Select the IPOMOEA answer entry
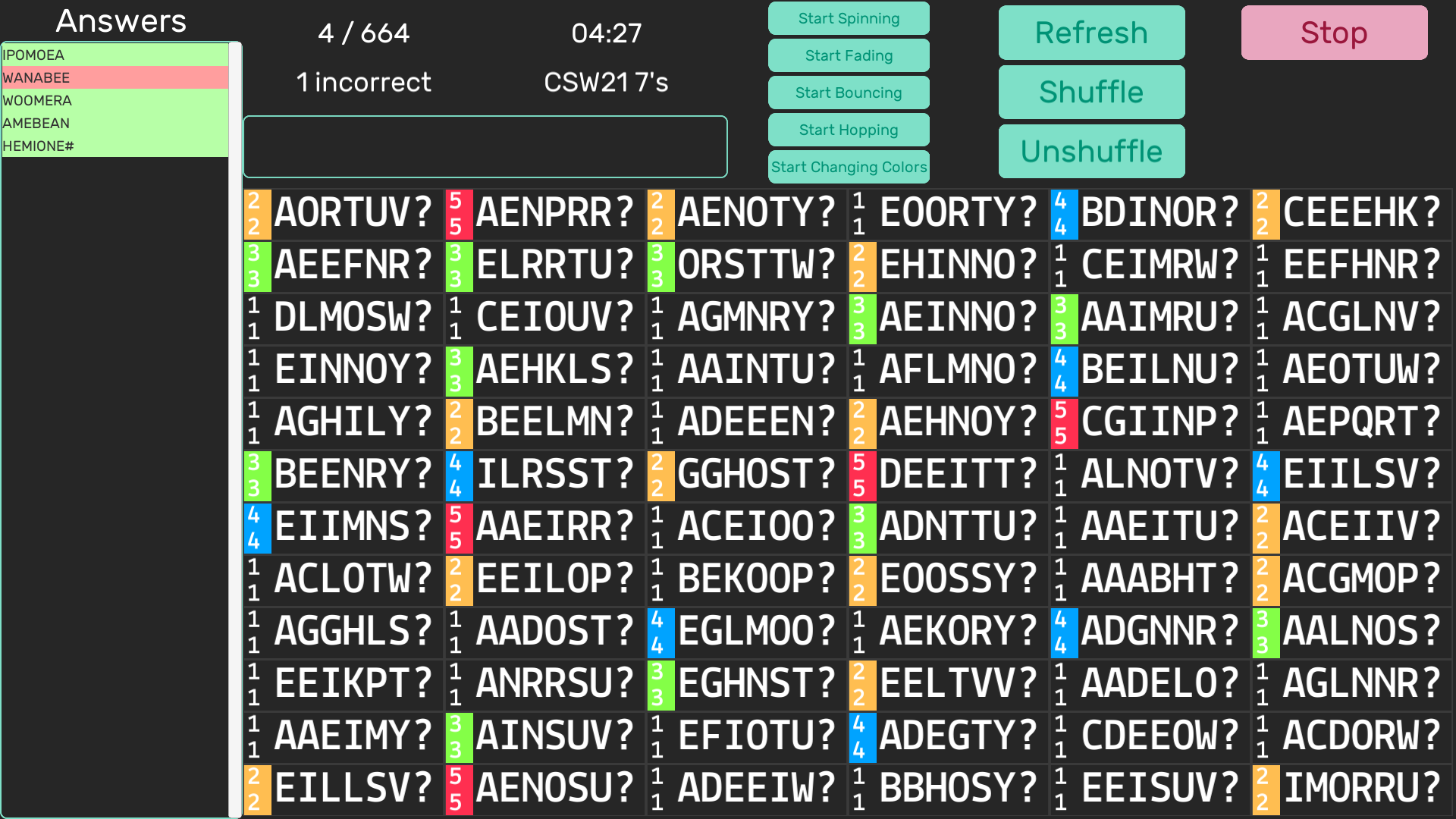The width and height of the screenshot is (1456, 819). [114, 55]
